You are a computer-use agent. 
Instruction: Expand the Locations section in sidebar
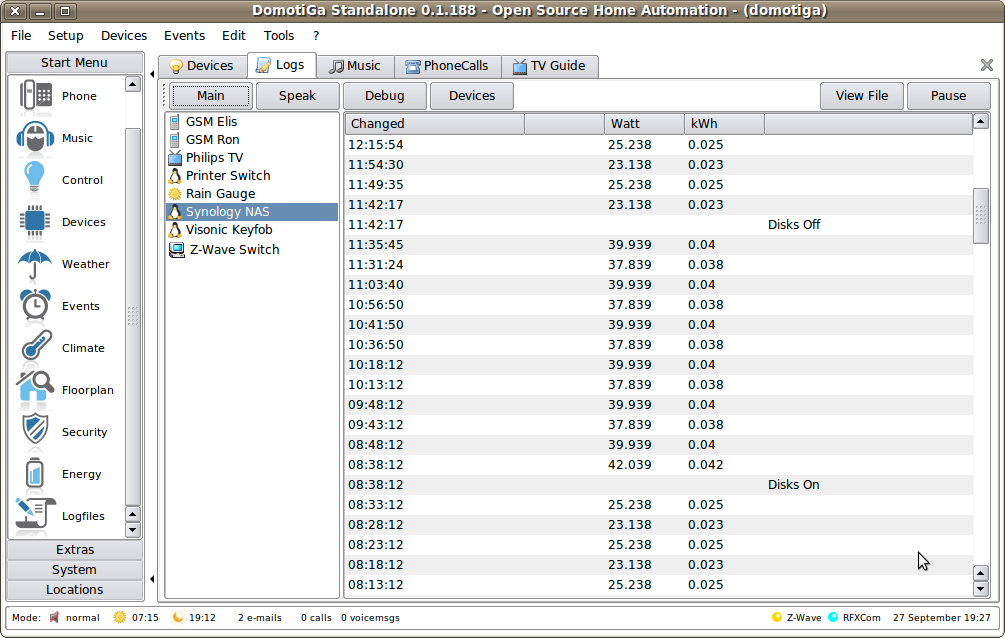click(x=74, y=589)
